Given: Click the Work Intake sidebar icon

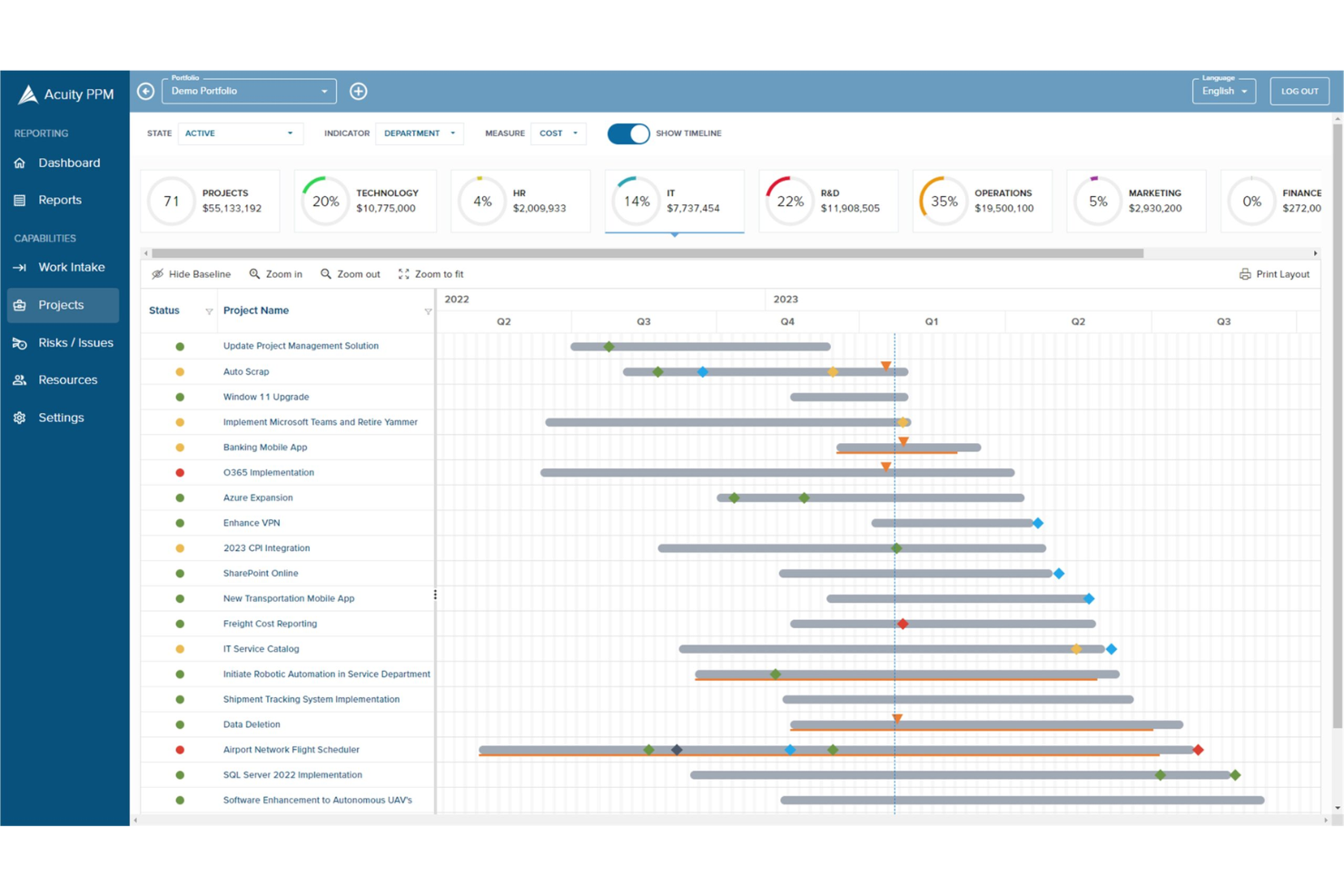Looking at the screenshot, I should [x=19, y=267].
